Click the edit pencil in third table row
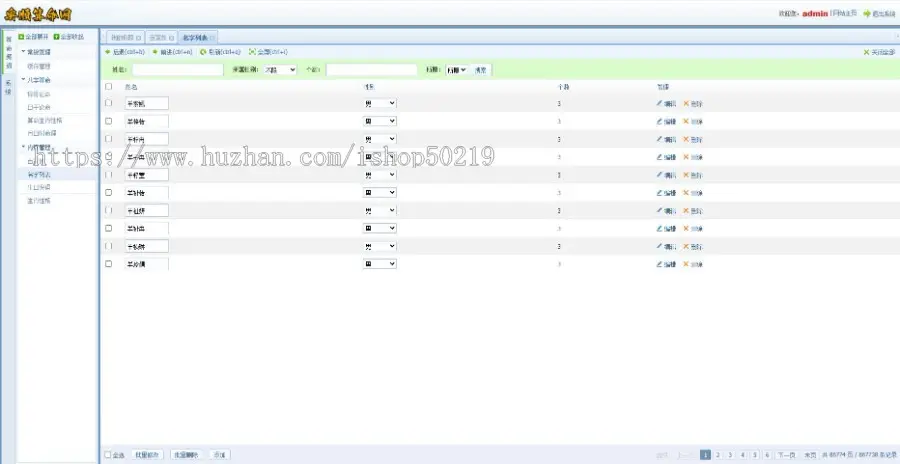This screenshot has height=464, width=900. [660, 139]
